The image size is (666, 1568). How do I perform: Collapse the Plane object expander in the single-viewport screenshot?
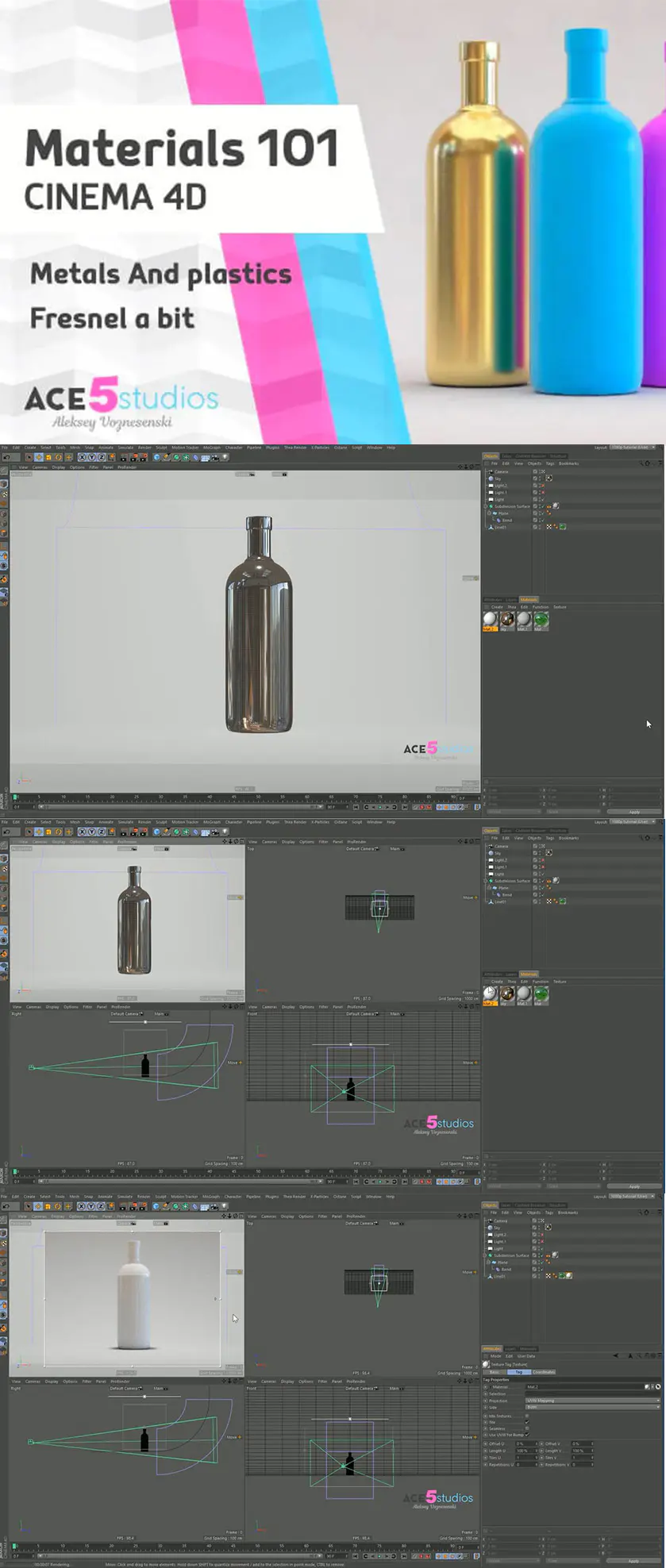489,513
